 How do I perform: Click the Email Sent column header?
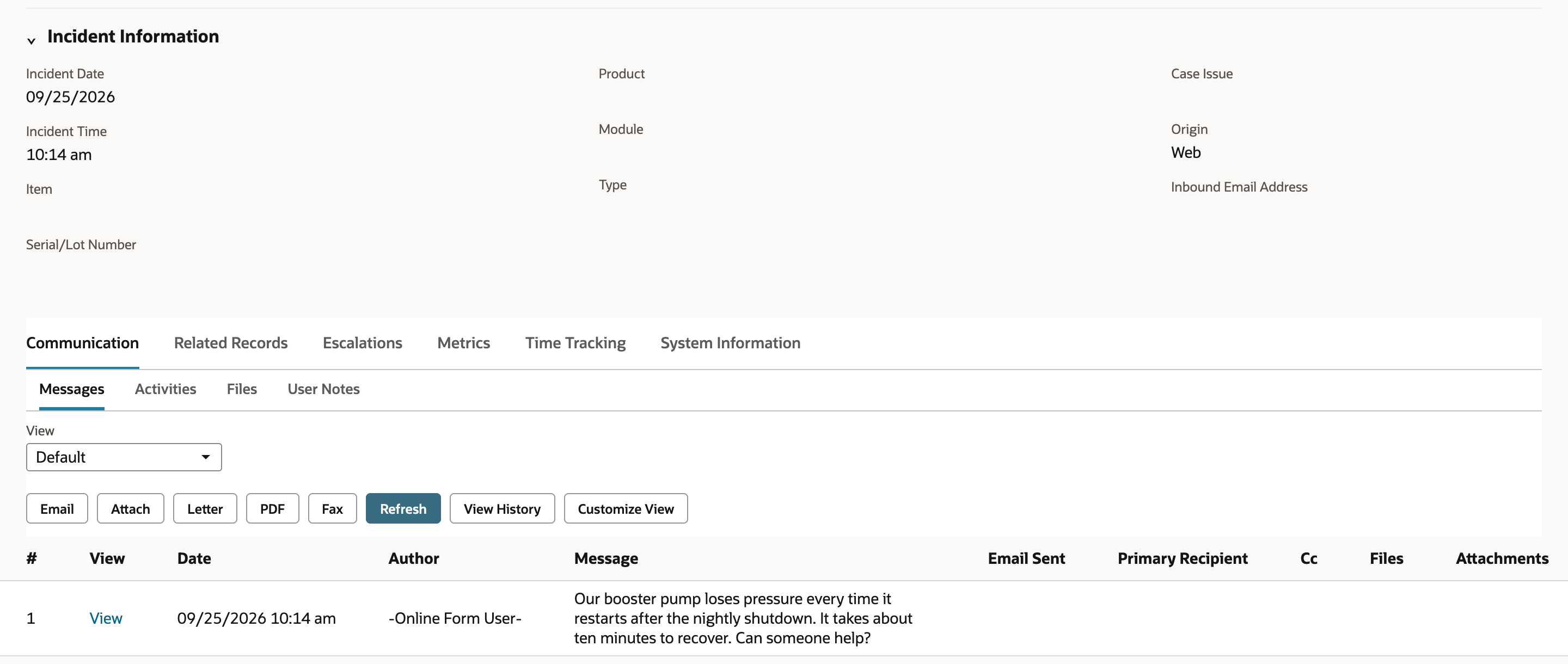coord(1026,558)
